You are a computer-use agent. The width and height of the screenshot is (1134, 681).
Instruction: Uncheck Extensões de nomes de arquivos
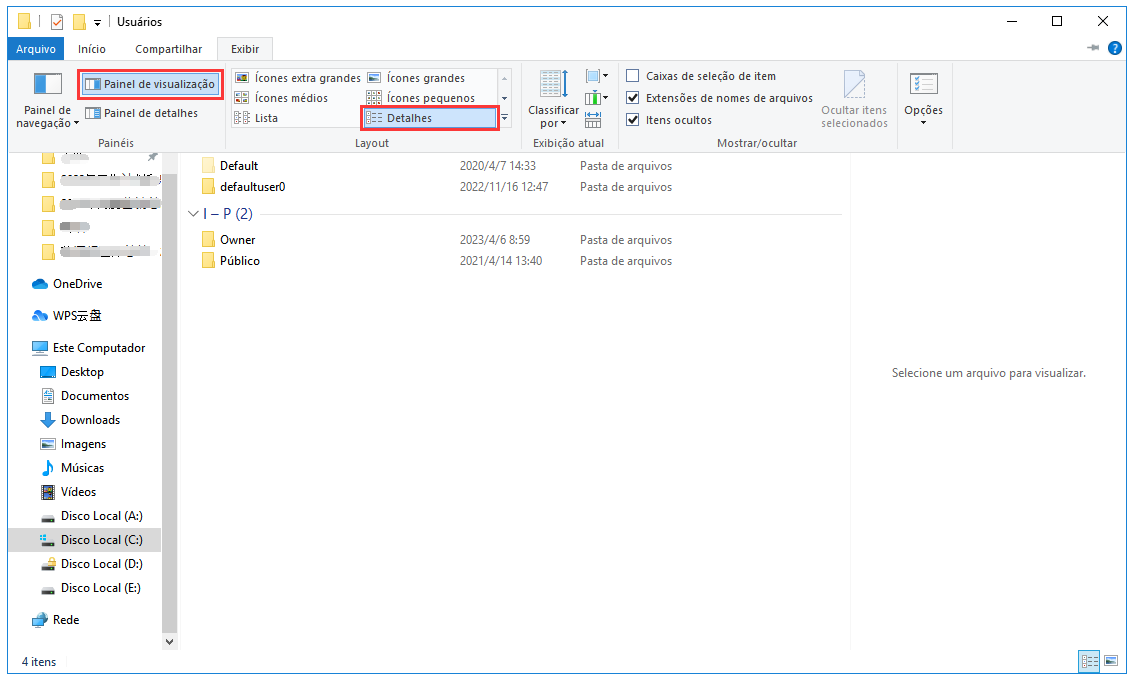click(x=633, y=98)
